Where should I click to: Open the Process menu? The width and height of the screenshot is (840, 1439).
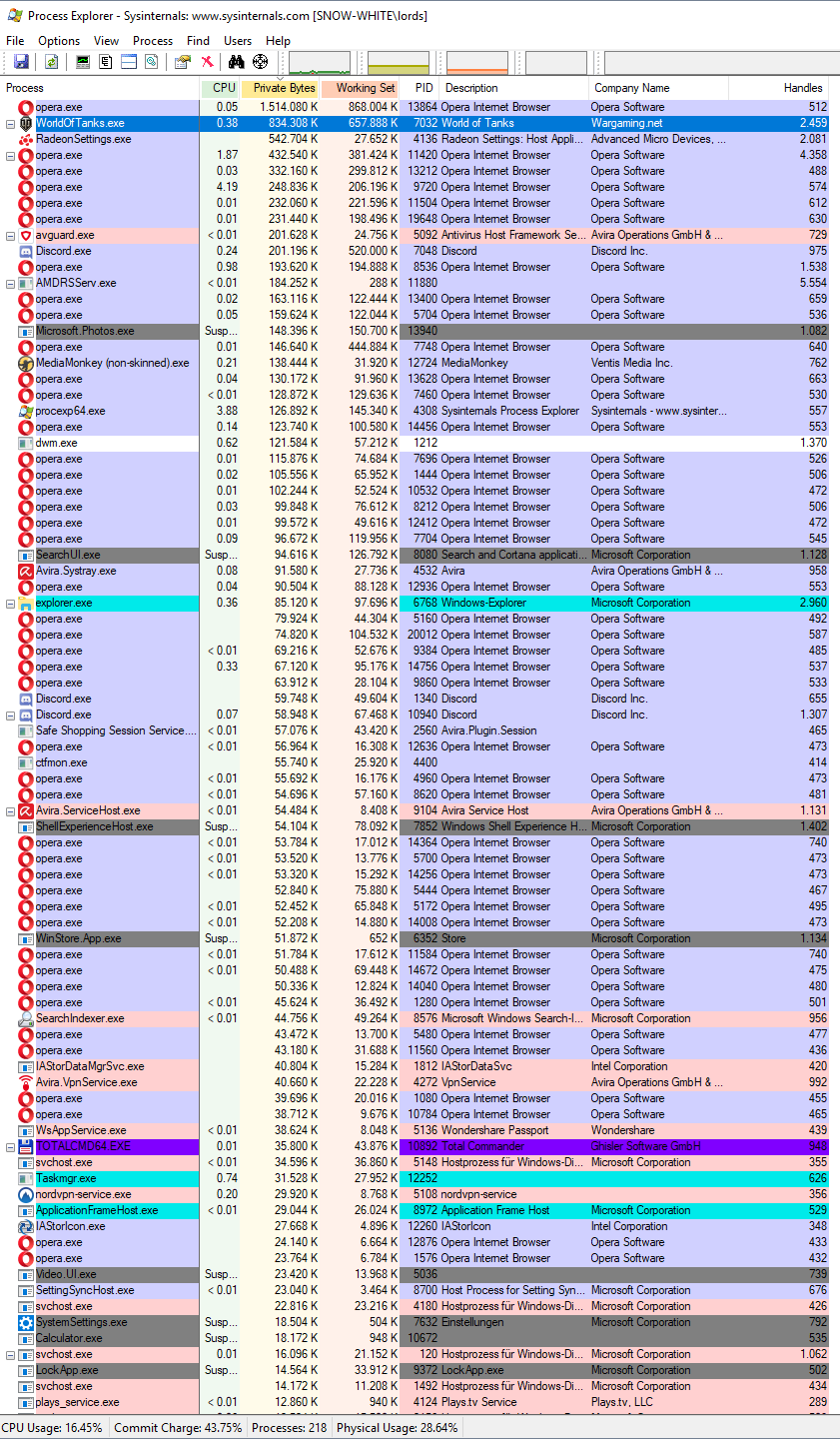pyautogui.click(x=153, y=41)
